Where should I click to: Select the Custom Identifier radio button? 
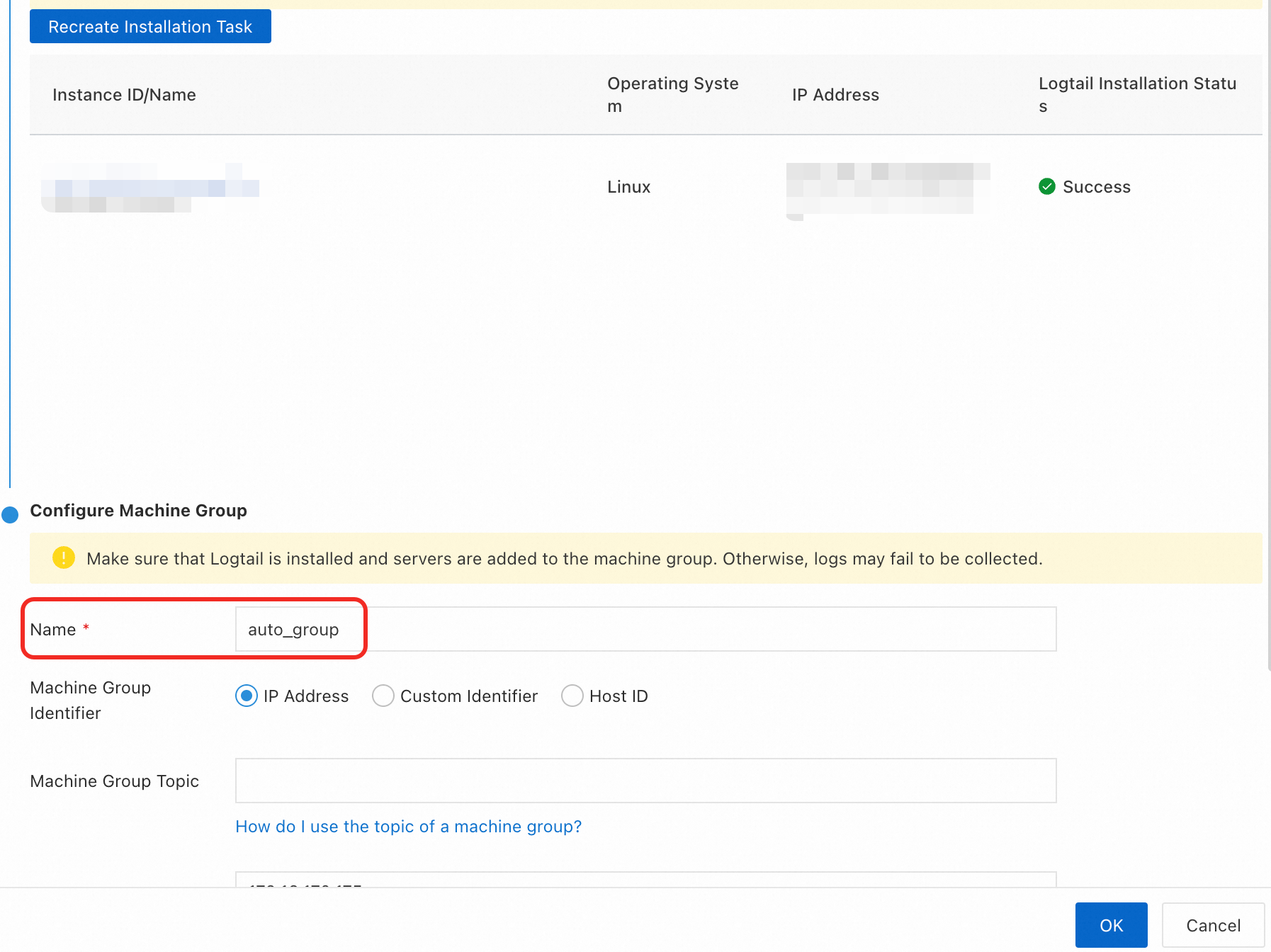pos(383,696)
